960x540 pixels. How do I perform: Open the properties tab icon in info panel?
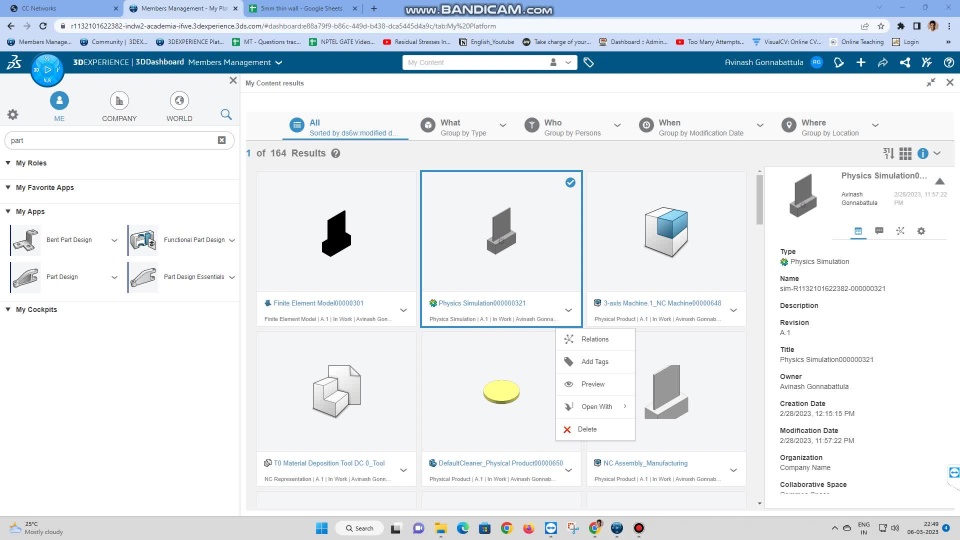point(858,231)
